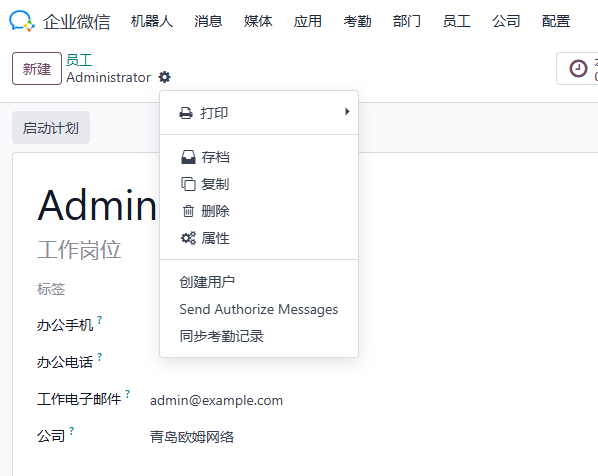Open the gear actions icon beside Administrator
The width and height of the screenshot is (598, 476).
tap(164, 77)
